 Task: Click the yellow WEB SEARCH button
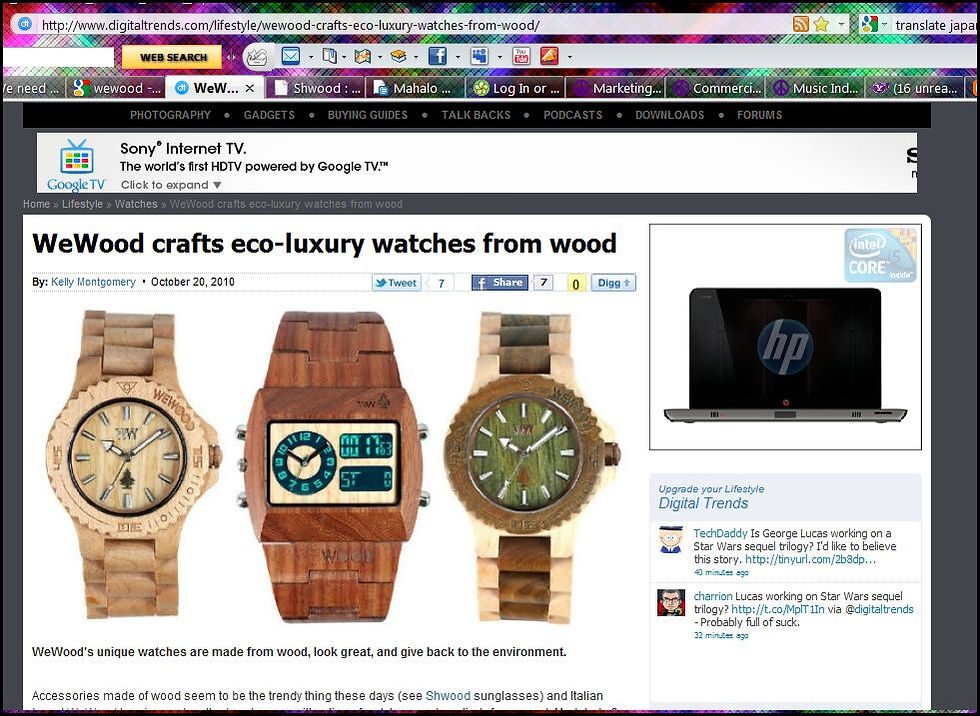(172, 57)
